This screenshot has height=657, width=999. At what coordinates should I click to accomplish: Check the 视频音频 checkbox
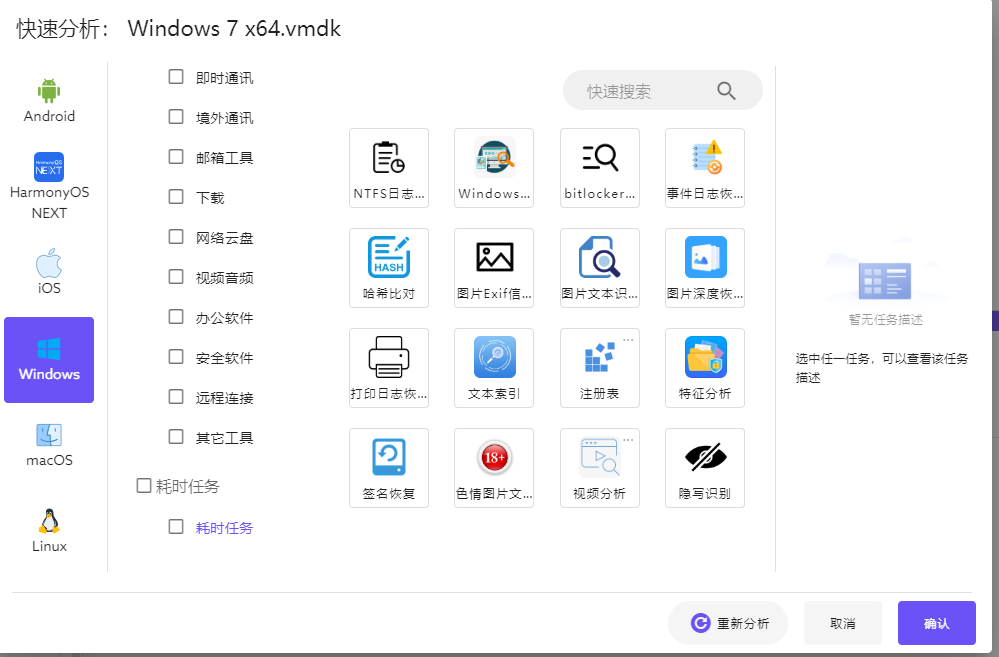point(176,277)
